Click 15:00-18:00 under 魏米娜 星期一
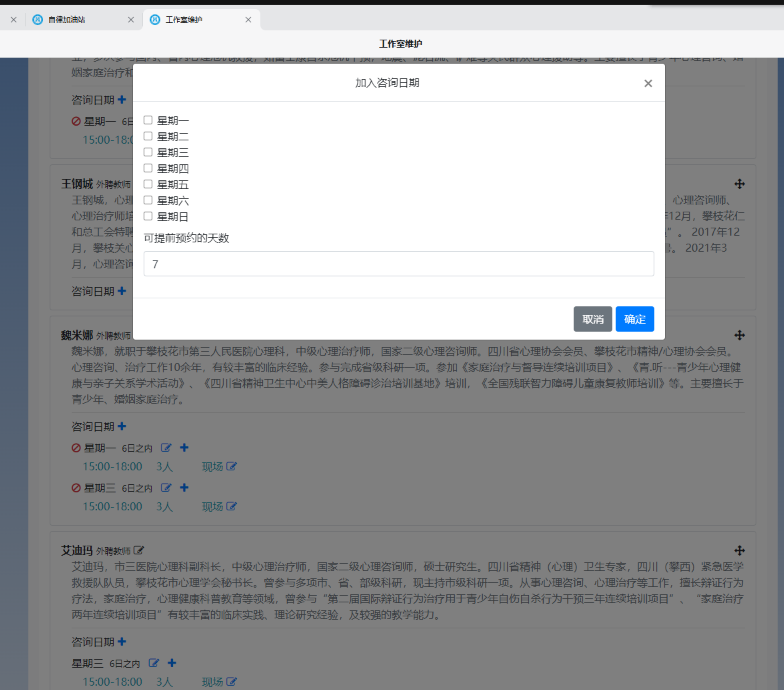This screenshot has width=784, height=690. coord(112,466)
